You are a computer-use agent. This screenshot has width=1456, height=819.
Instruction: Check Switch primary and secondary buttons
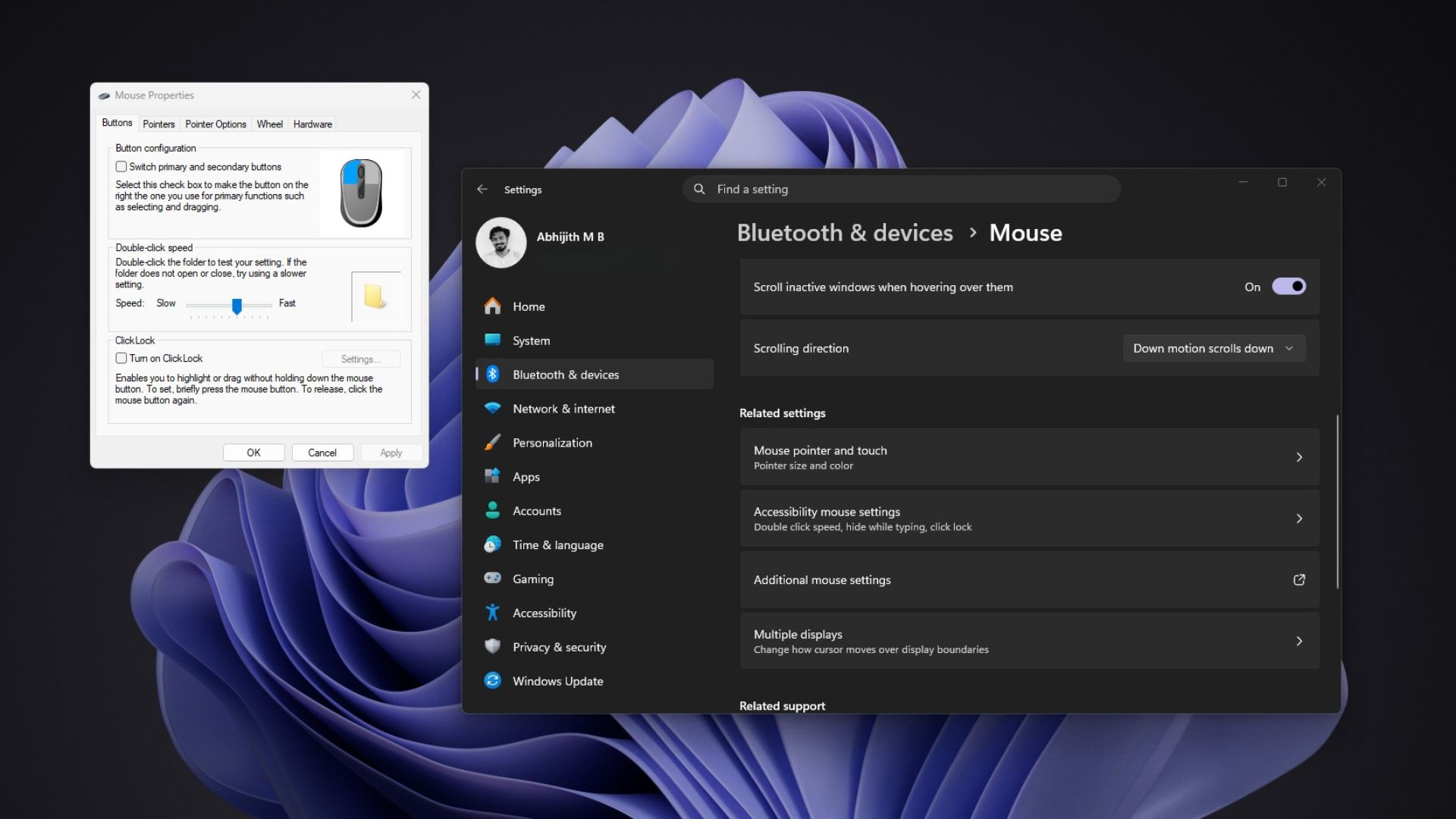point(121,167)
